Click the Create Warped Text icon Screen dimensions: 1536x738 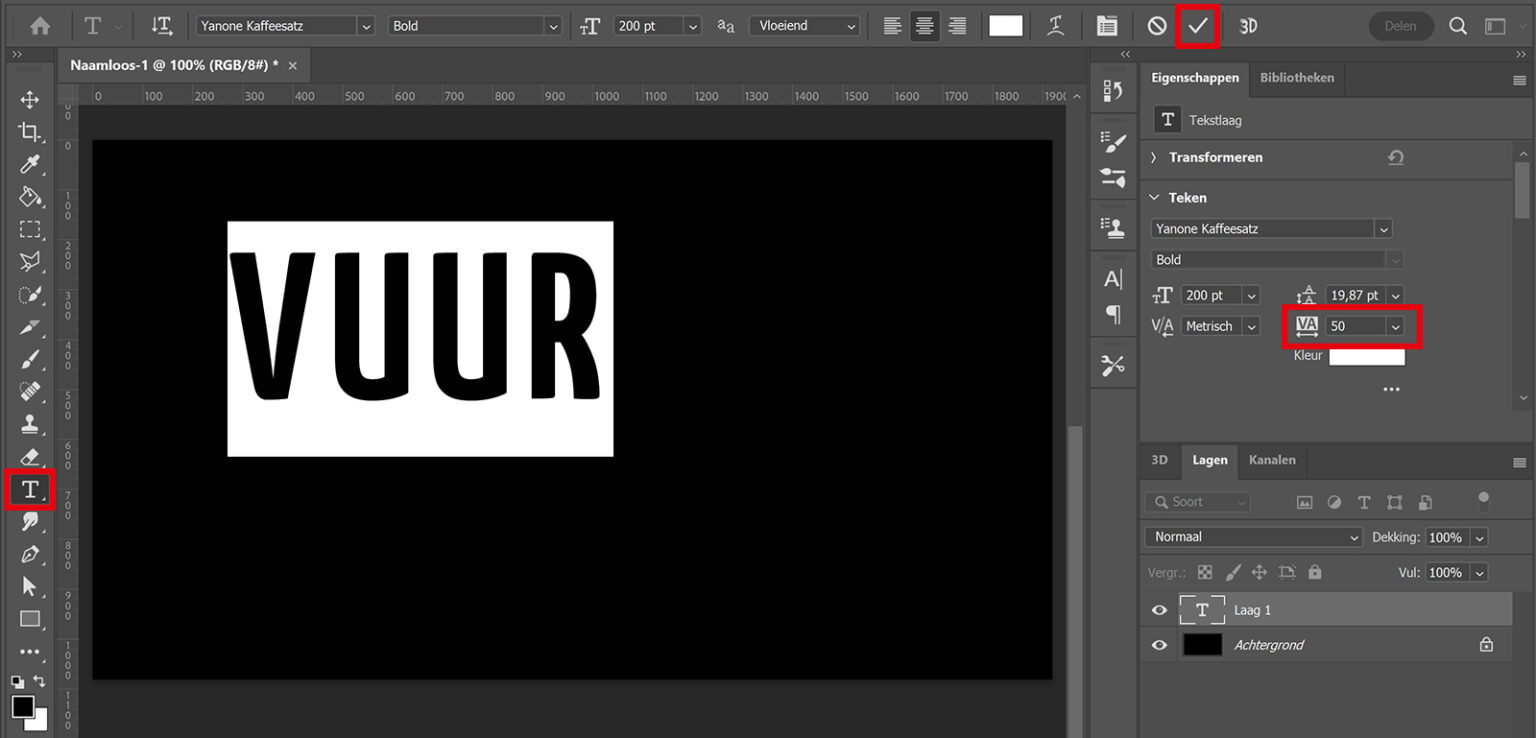[x=1055, y=26]
